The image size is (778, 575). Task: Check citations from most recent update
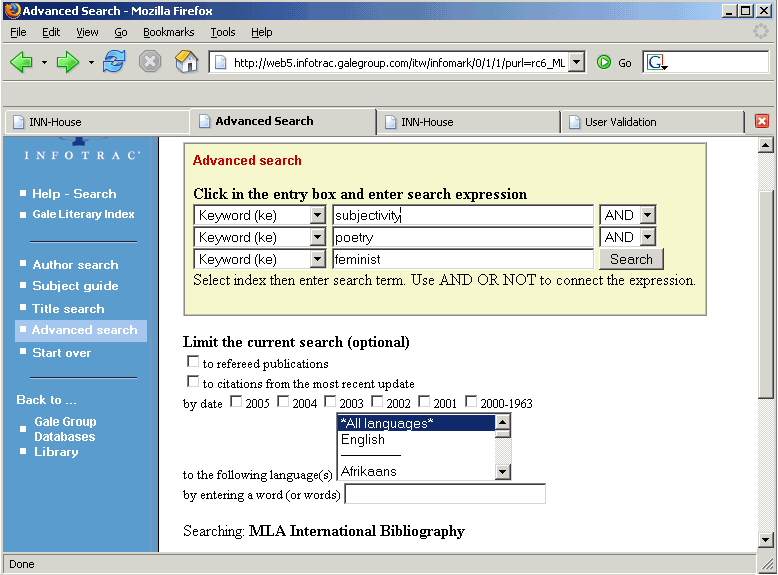[x=193, y=382]
